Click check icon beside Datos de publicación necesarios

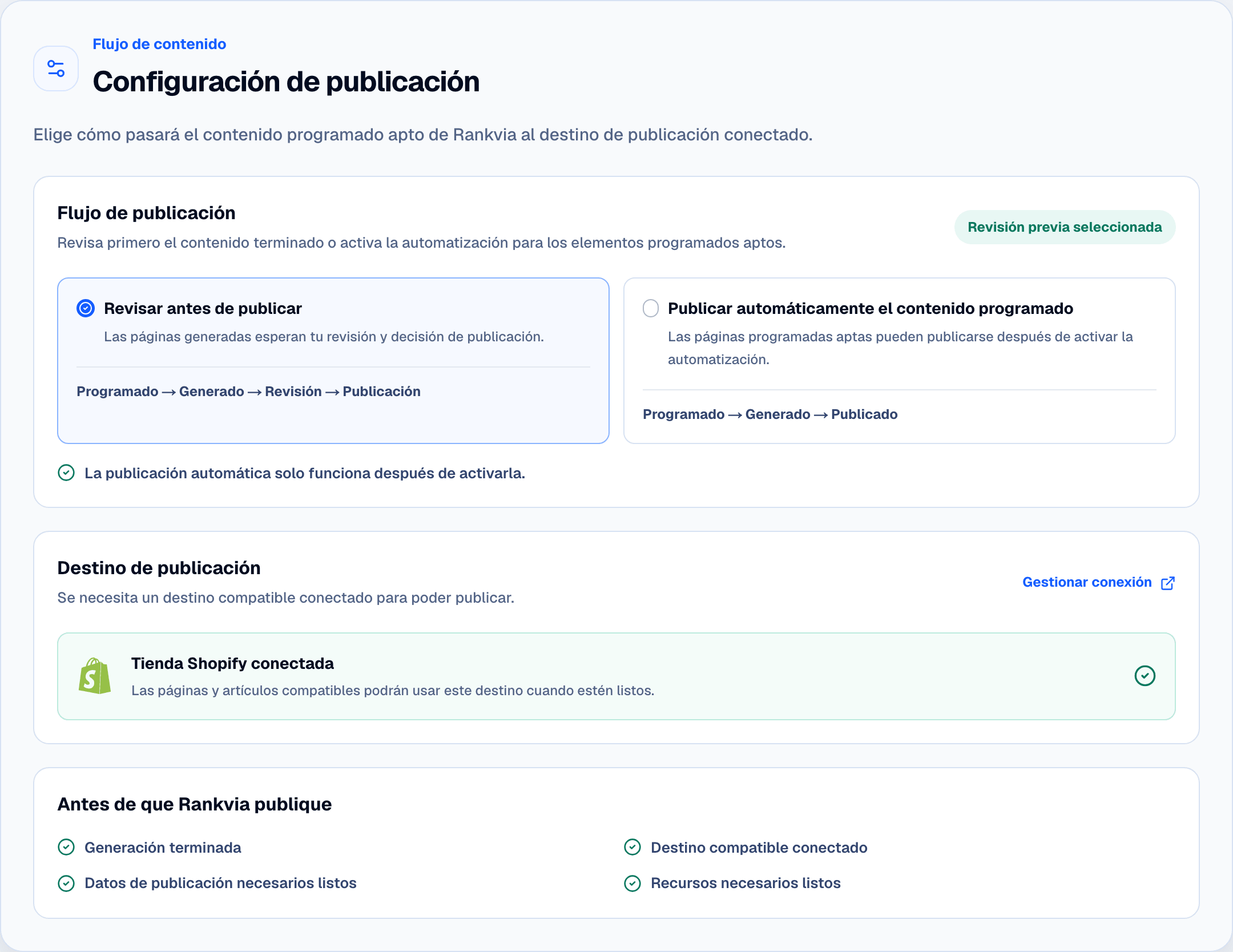[66, 883]
